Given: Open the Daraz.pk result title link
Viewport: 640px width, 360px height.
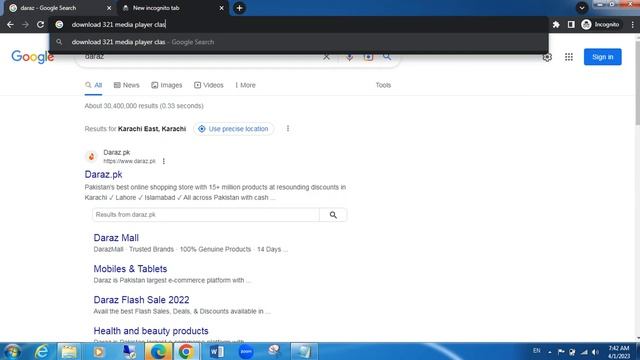Looking at the screenshot, I should 103,174.
